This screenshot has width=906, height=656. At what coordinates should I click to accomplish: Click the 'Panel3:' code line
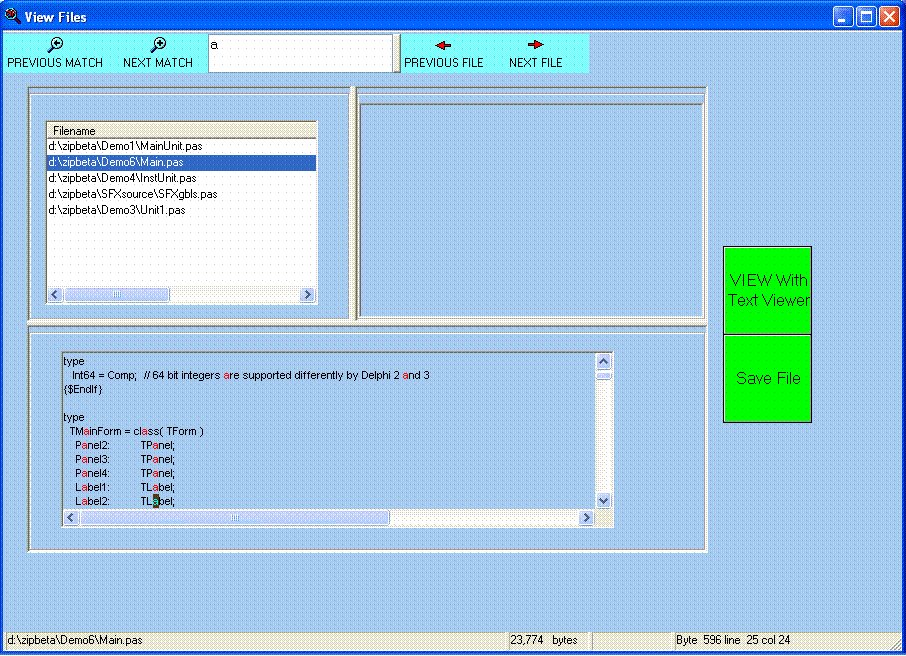124,459
